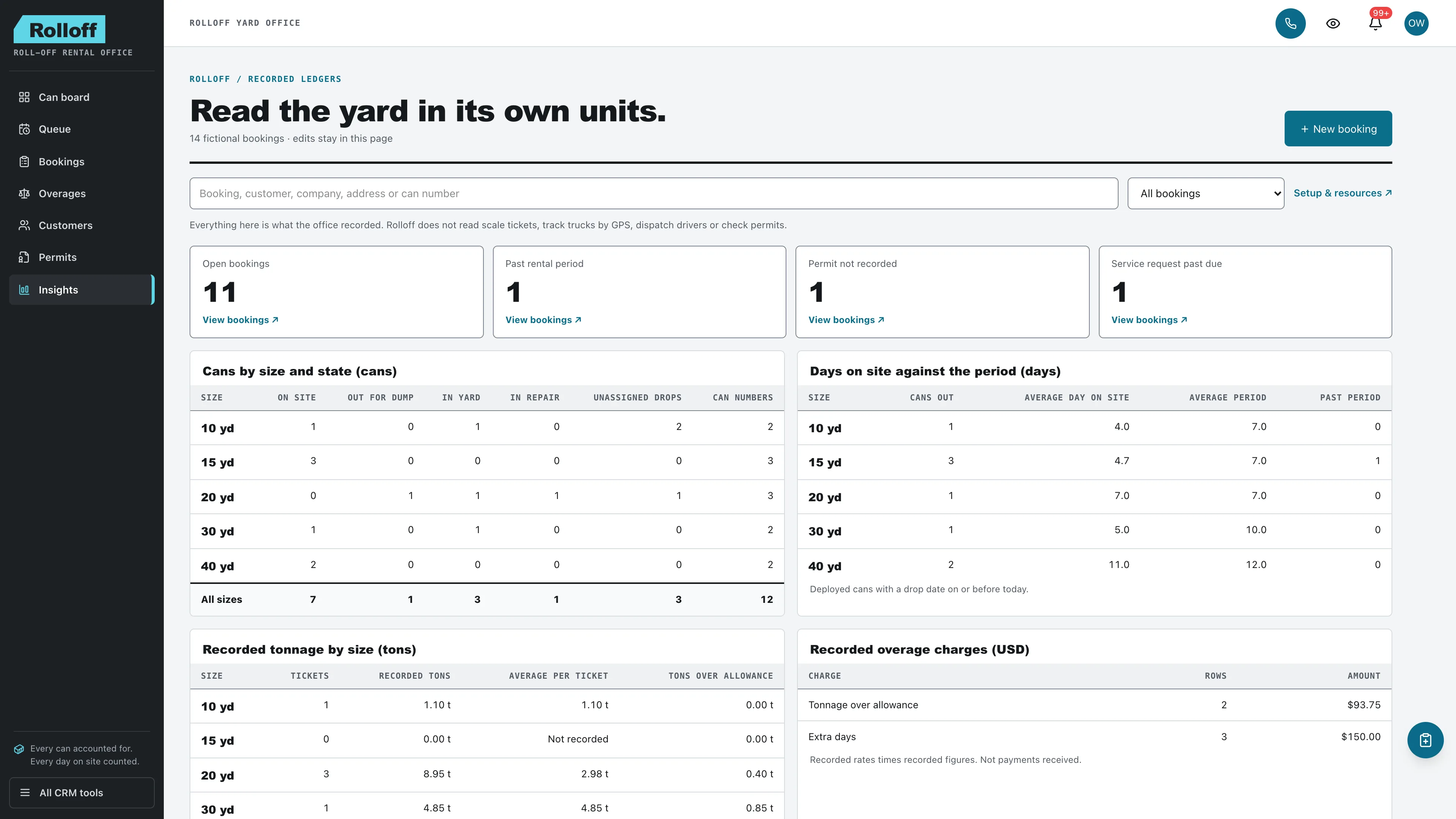Open the OW user avatar menu

1417,23
